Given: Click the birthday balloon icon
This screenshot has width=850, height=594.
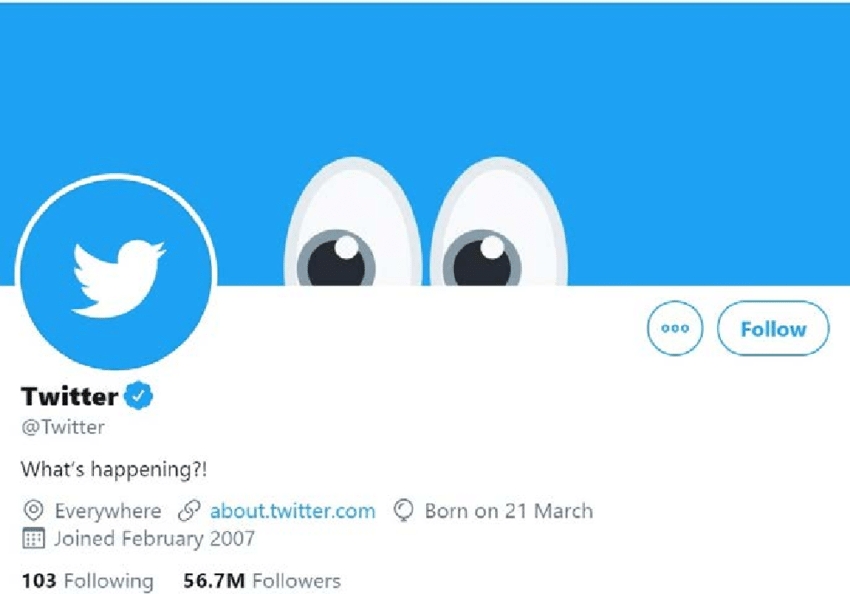Looking at the screenshot, I should [x=404, y=511].
